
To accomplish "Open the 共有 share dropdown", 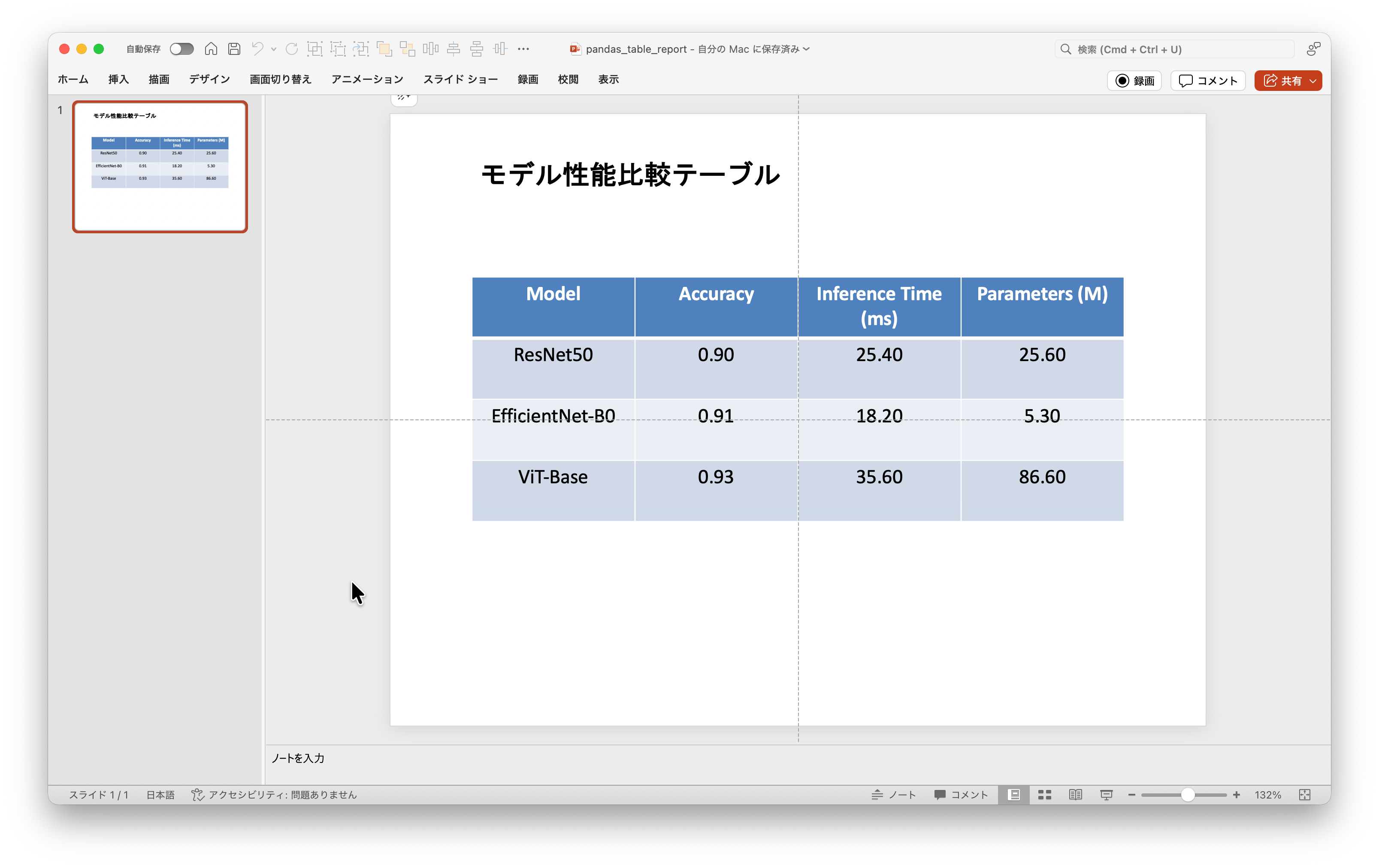I will (x=1313, y=81).
